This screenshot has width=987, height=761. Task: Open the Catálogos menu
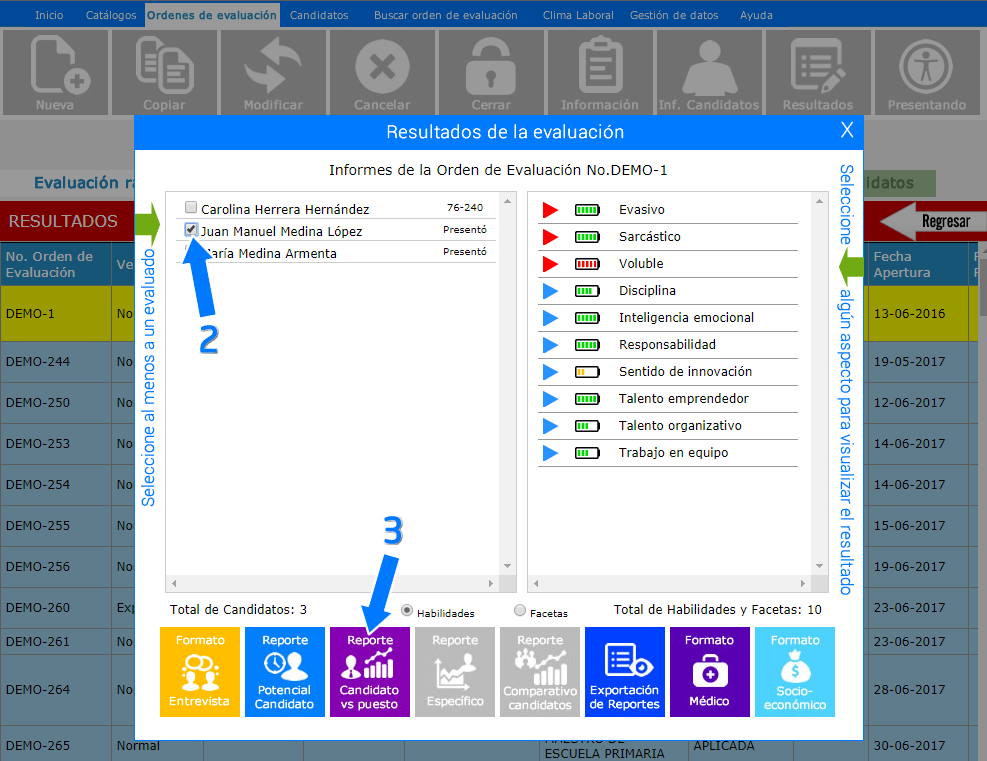(x=111, y=15)
